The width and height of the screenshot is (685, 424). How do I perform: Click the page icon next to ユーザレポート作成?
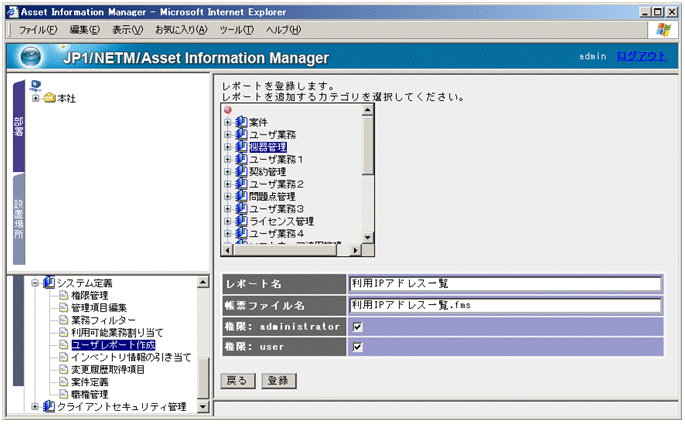click(63, 345)
